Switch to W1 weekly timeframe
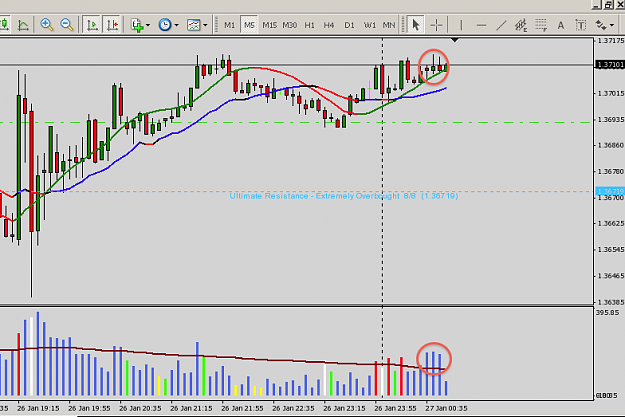The width and height of the screenshot is (625, 417). click(369, 25)
